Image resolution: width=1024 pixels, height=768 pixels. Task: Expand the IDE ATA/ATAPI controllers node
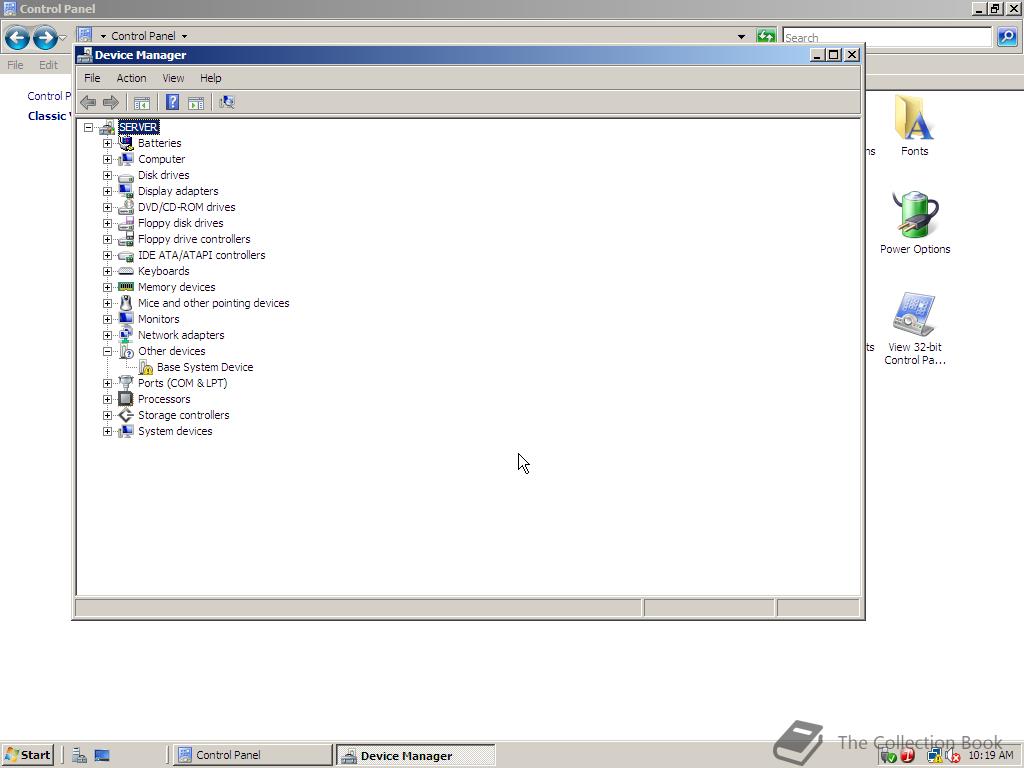(x=108, y=255)
